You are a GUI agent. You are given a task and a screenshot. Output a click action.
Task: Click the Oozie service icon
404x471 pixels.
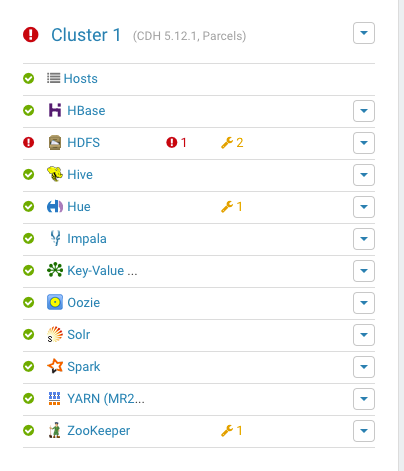pos(55,302)
